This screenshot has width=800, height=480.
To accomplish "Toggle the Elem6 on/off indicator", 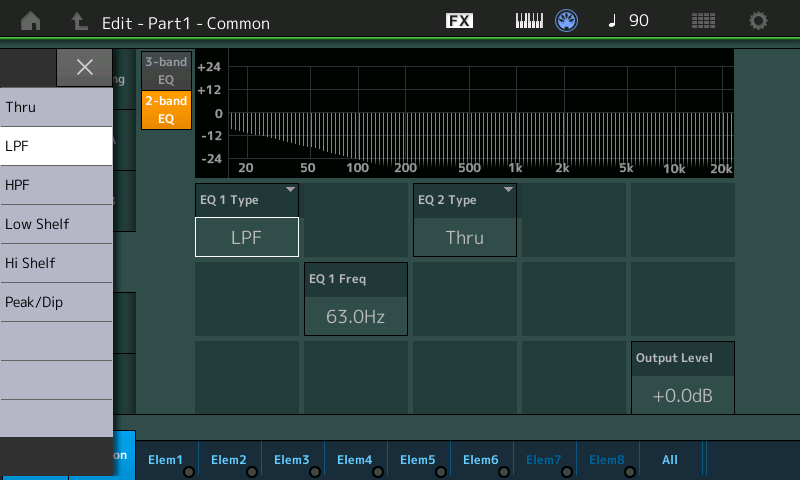I will coord(504,472).
